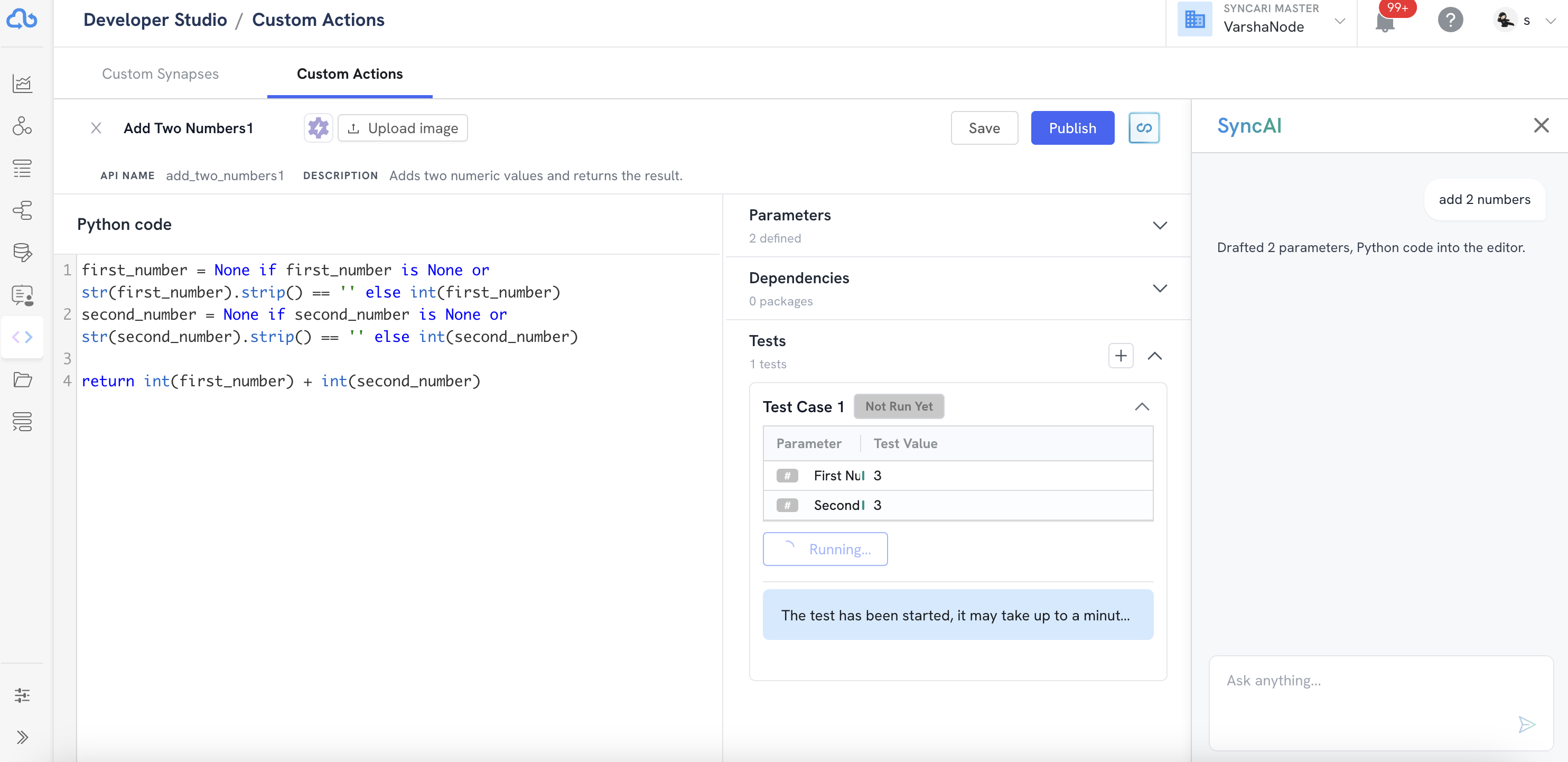The height and width of the screenshot is (762, 1568).
Task: Open the database edit sidebar icon
Action: tap(23, 253)
